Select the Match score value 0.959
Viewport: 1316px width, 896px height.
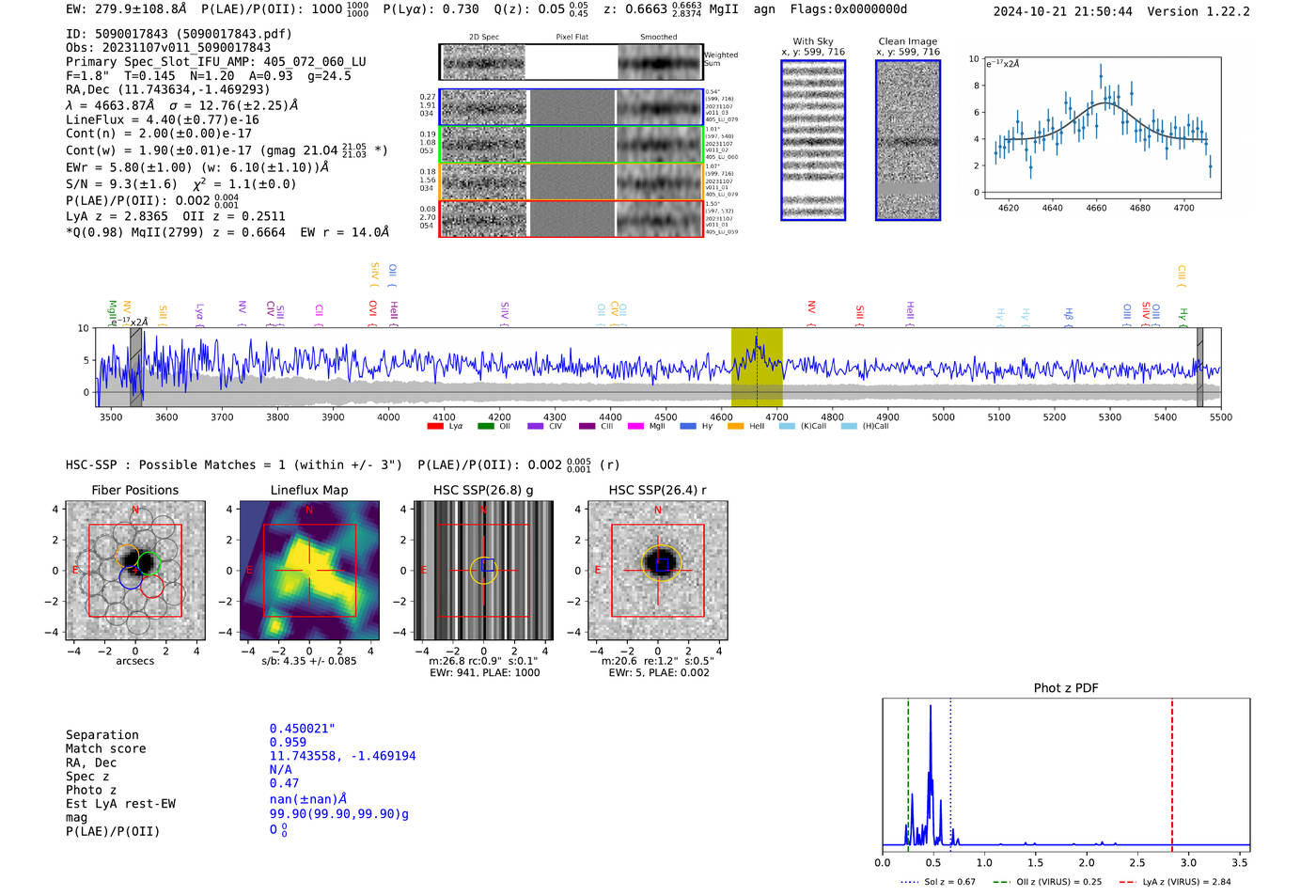click(x=288, y=742)
